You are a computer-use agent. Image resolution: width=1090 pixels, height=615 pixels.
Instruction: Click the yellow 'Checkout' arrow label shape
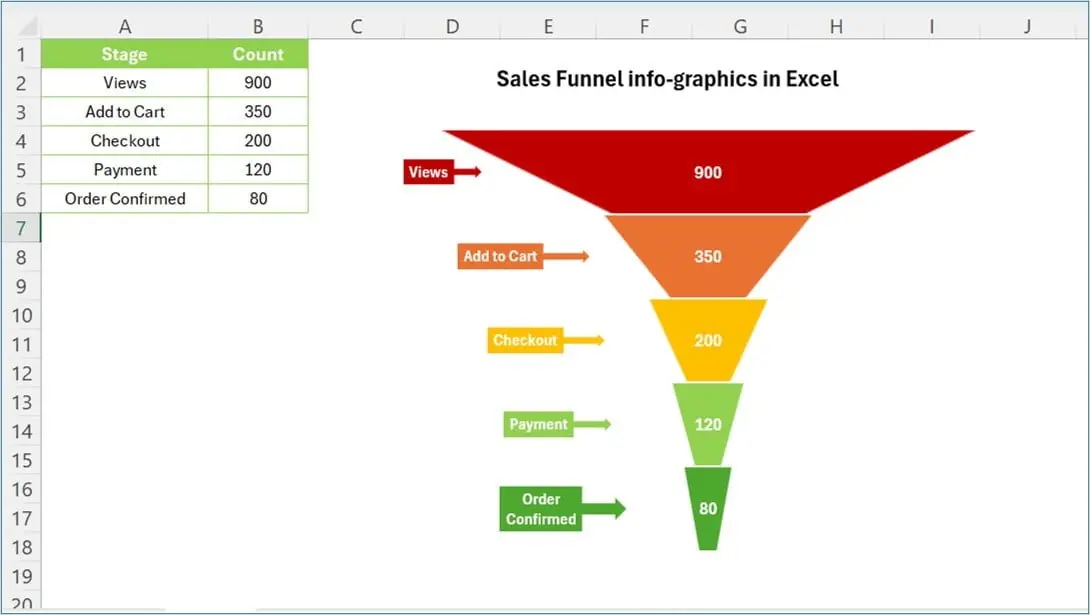(x=546, y=341)
